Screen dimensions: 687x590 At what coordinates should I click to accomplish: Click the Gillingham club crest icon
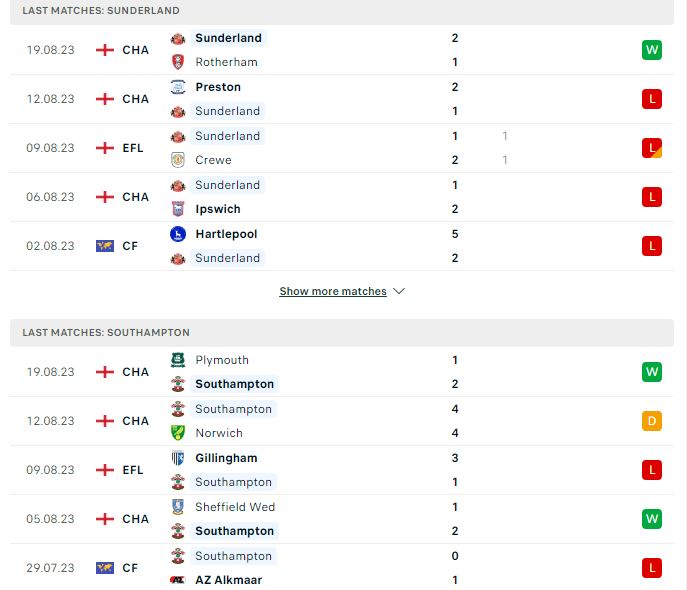(178, 458)
